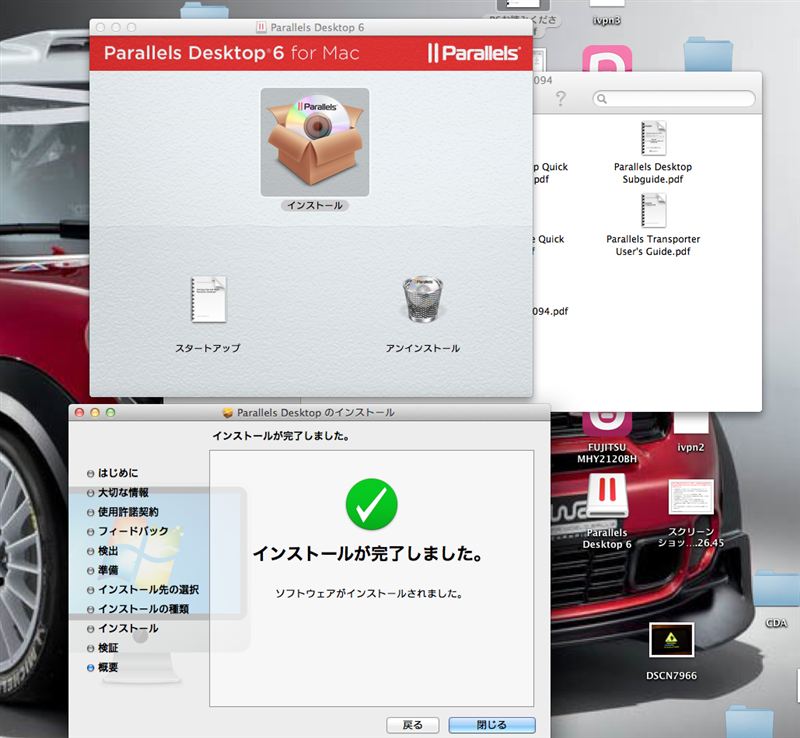Click the Parallels icon in Parallels Desktop 6 title bar
Image resolution: width=800 pixels, height=738 pixels.
click(x=261, y=27)
